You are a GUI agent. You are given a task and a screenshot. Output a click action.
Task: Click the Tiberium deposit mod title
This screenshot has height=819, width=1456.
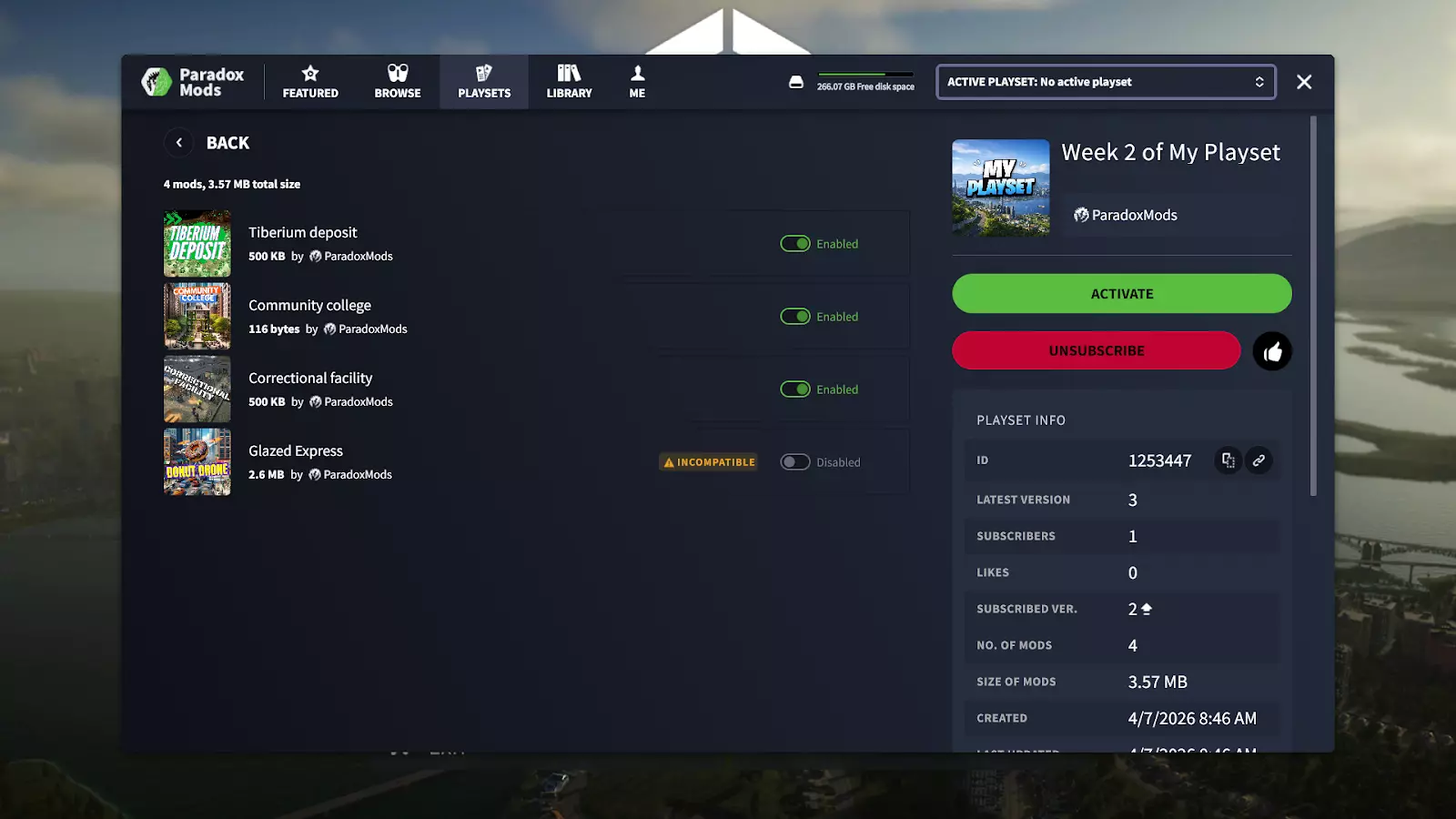click(x=303, y=232)
